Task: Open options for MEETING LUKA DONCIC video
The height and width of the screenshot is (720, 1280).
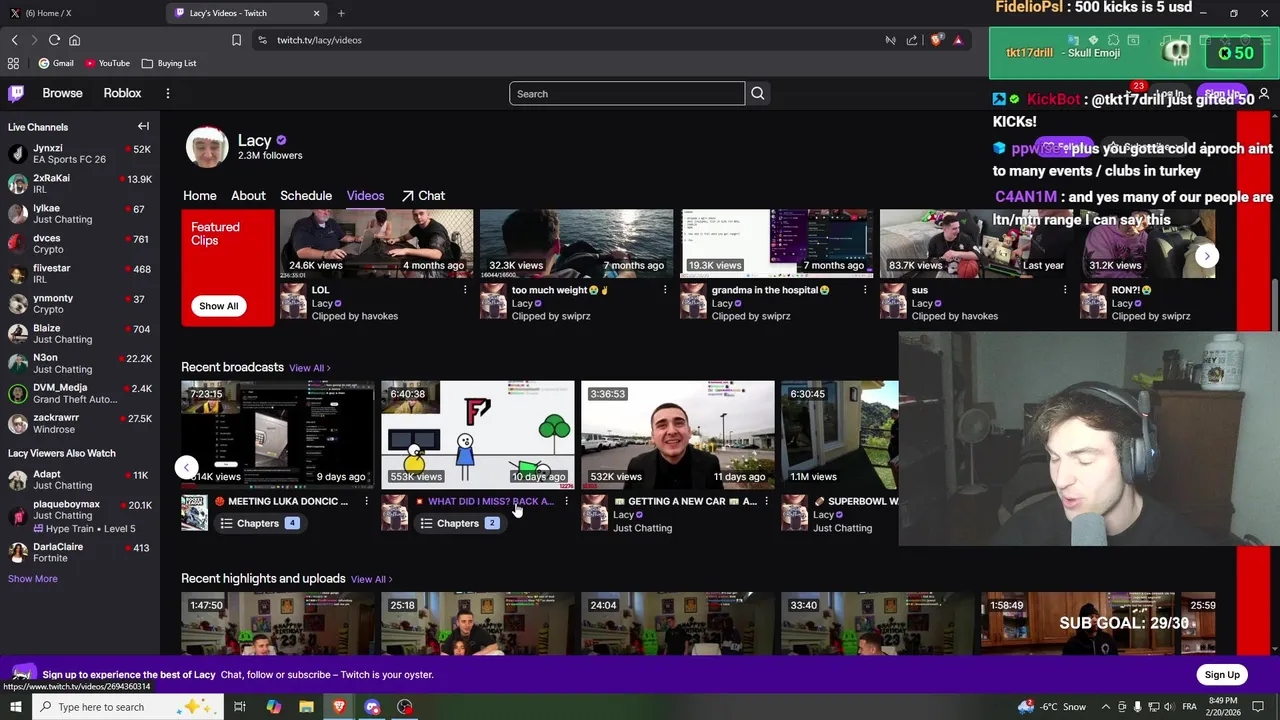Action: click(366, 501)
